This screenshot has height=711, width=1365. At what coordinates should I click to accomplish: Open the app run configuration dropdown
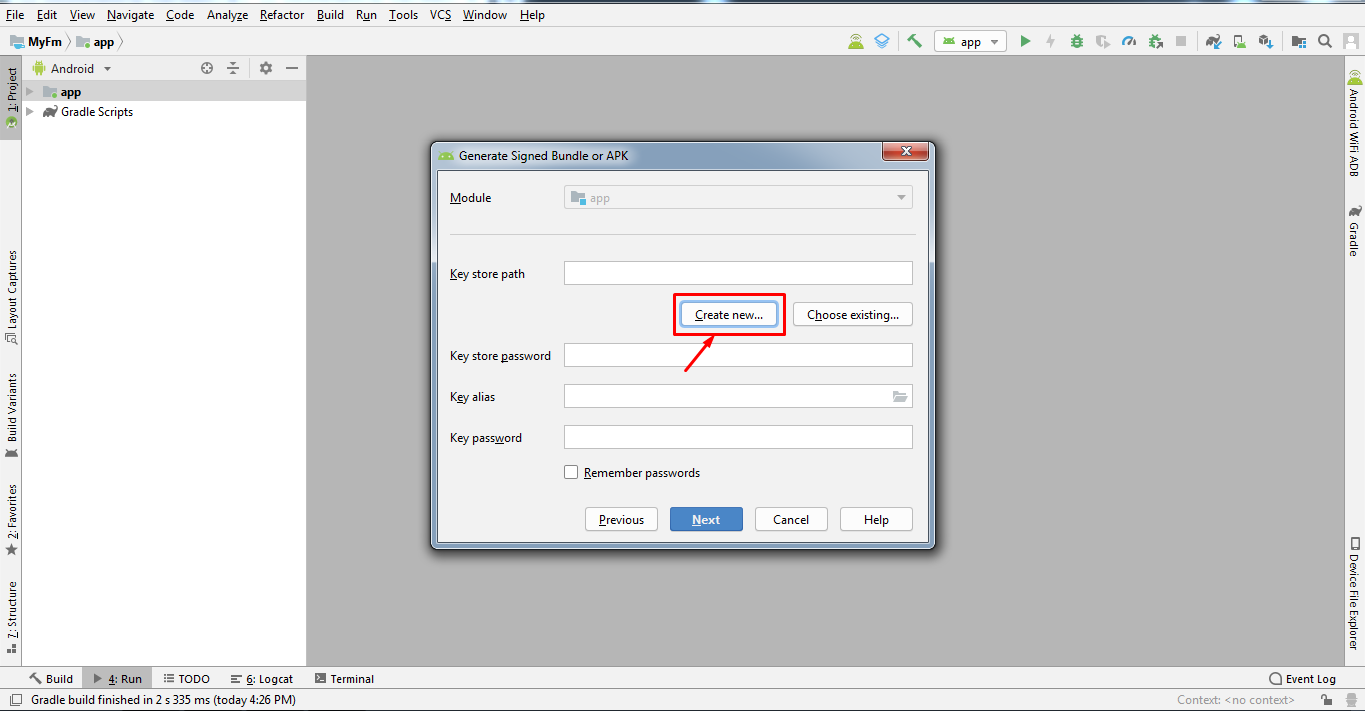pos(970,41)
